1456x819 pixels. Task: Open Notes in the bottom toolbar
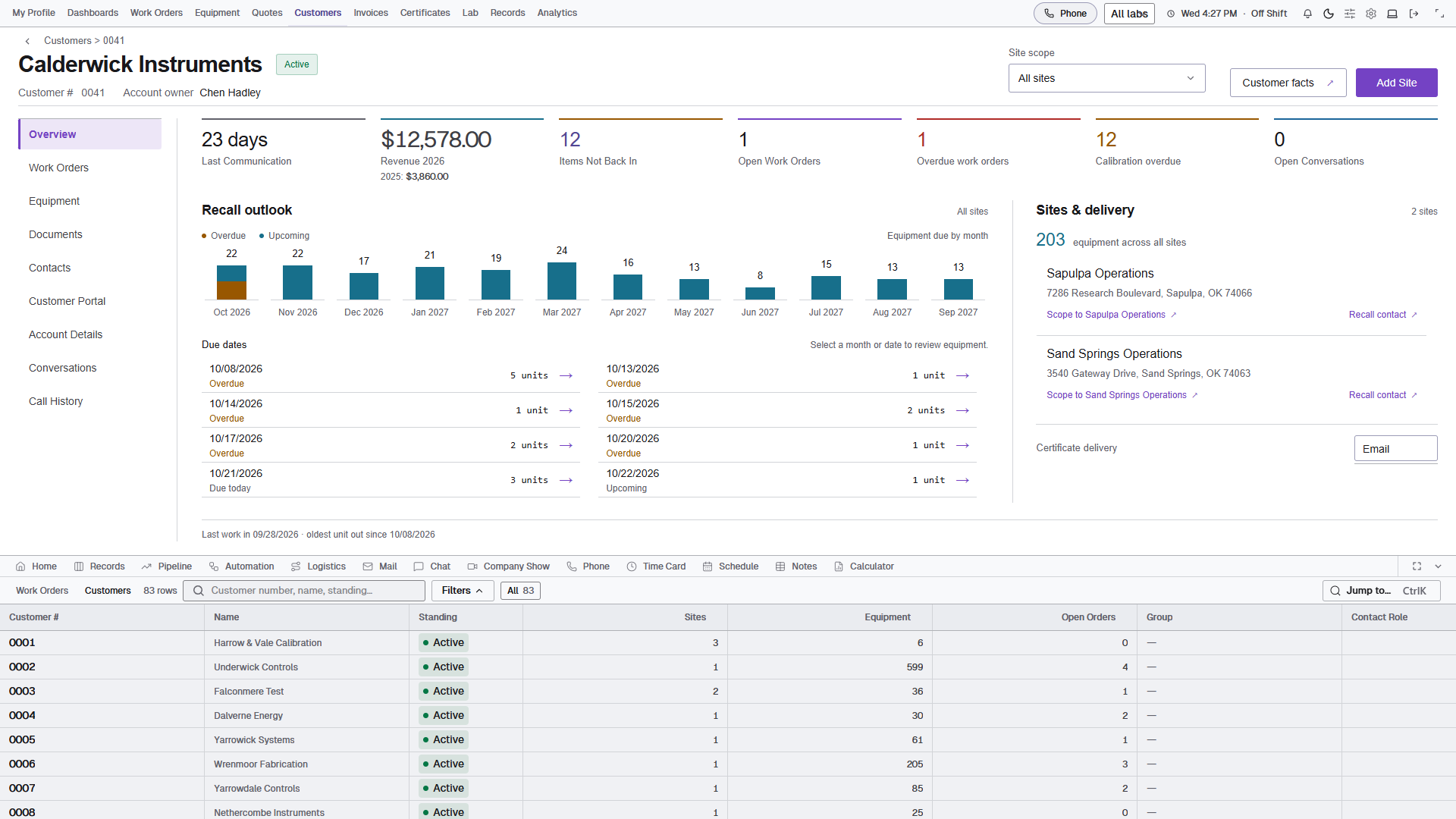tap(796, 566)
